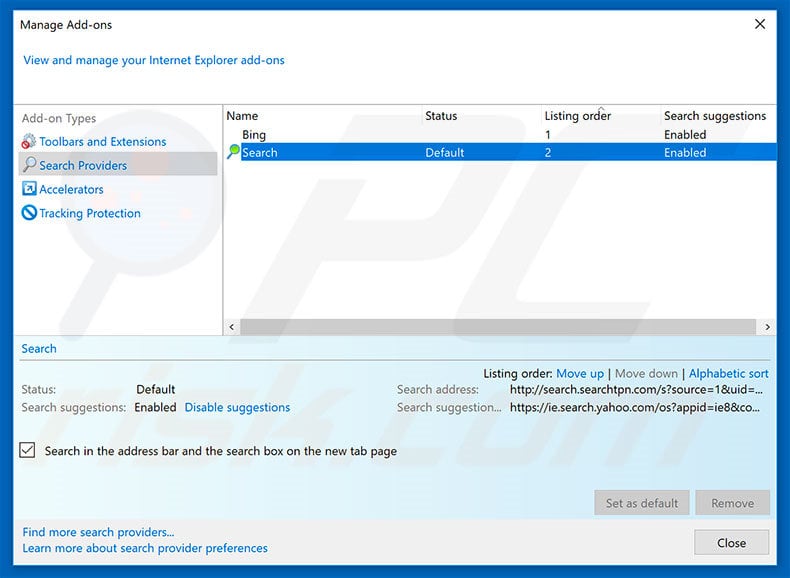Click the Close button

[x=731, y=543]
